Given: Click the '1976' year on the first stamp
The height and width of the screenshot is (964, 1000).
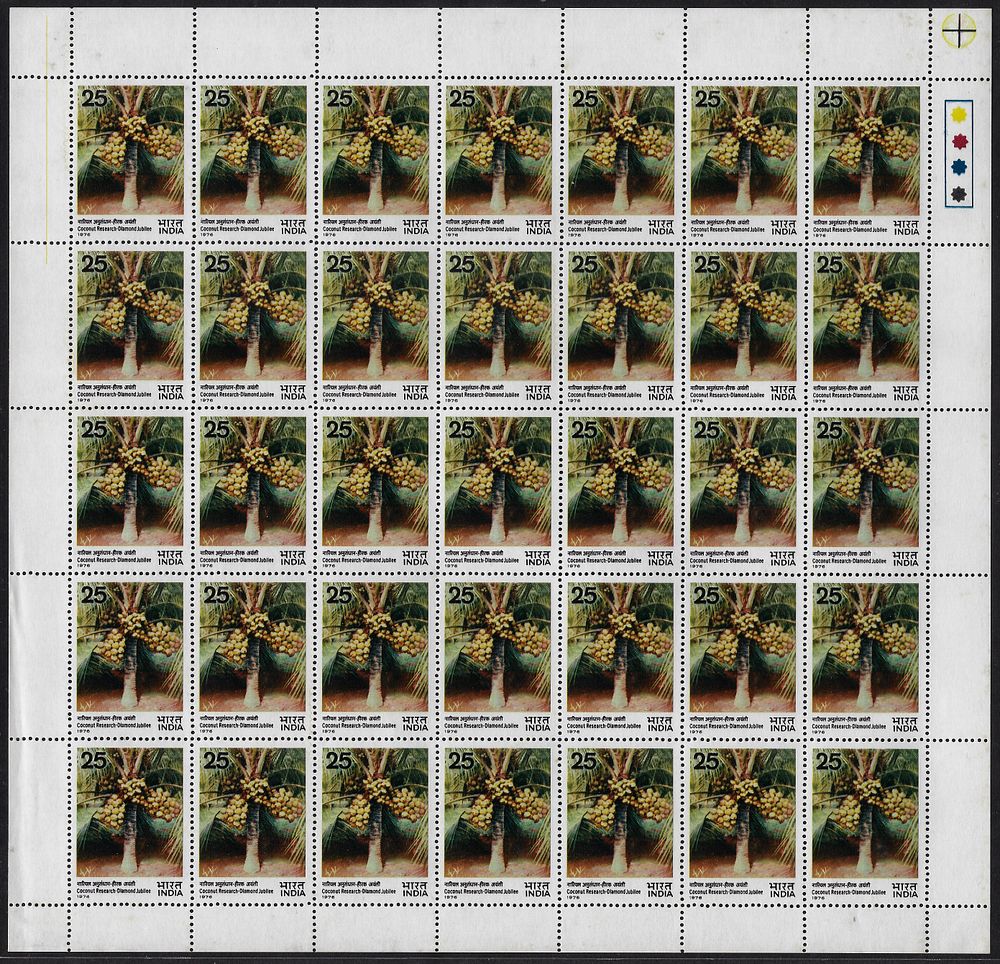Looking at the screenshot, I should [84, 234].
